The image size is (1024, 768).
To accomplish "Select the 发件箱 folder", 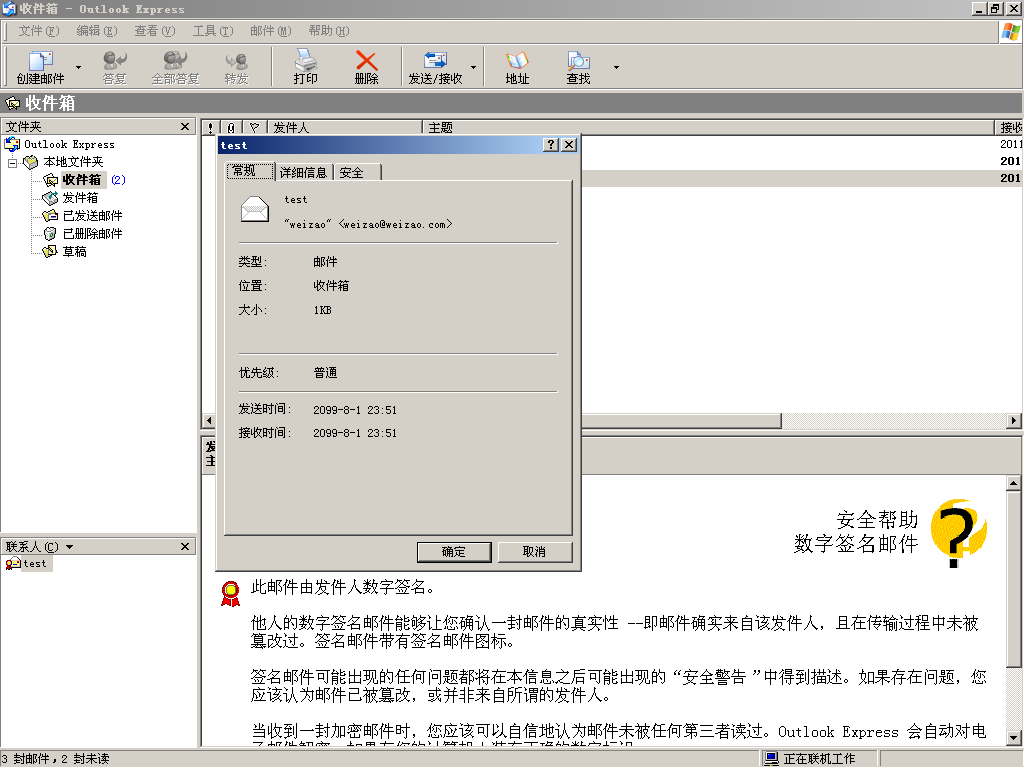I will [80, 198].
